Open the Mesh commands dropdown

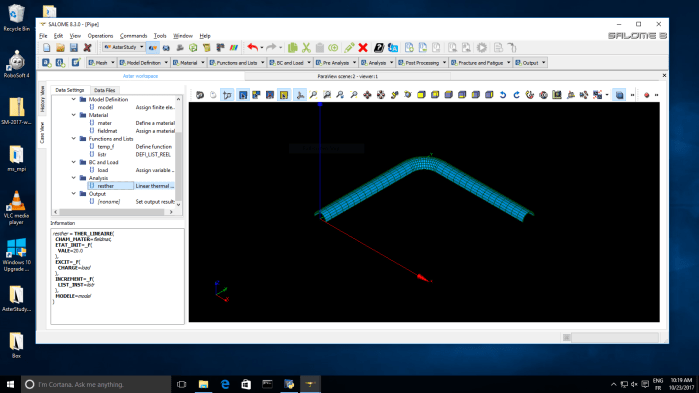coord(101,63)
